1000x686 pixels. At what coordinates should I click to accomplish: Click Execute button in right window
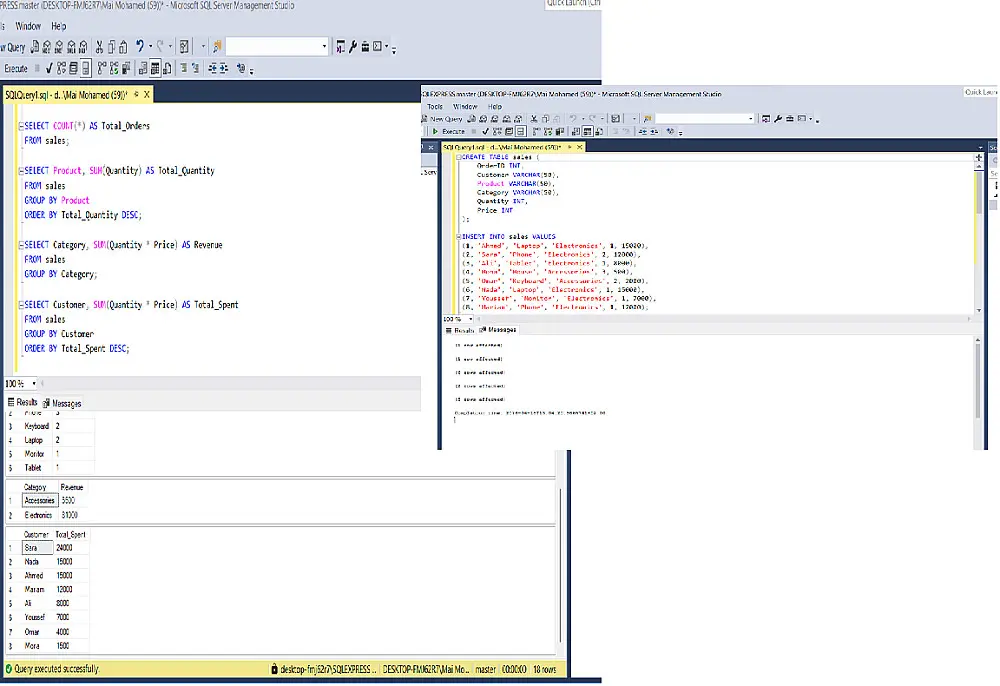[449, 132]
